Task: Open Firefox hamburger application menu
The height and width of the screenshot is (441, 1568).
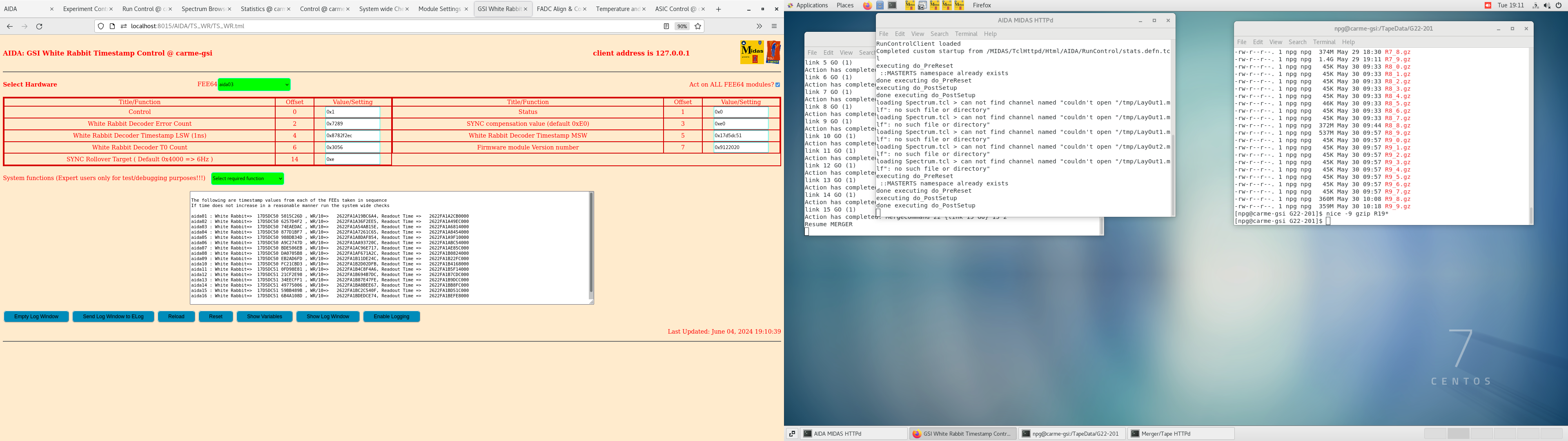Action: [x=774, y=26]
